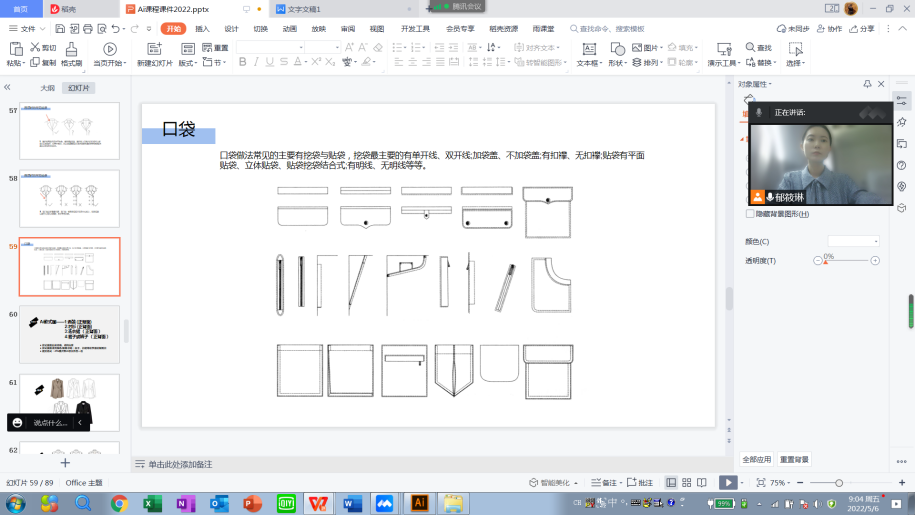Open the 75% zoom level dropdown
Image resolution: width=915 pixels, height=515 pixels.
click(779, 482)
